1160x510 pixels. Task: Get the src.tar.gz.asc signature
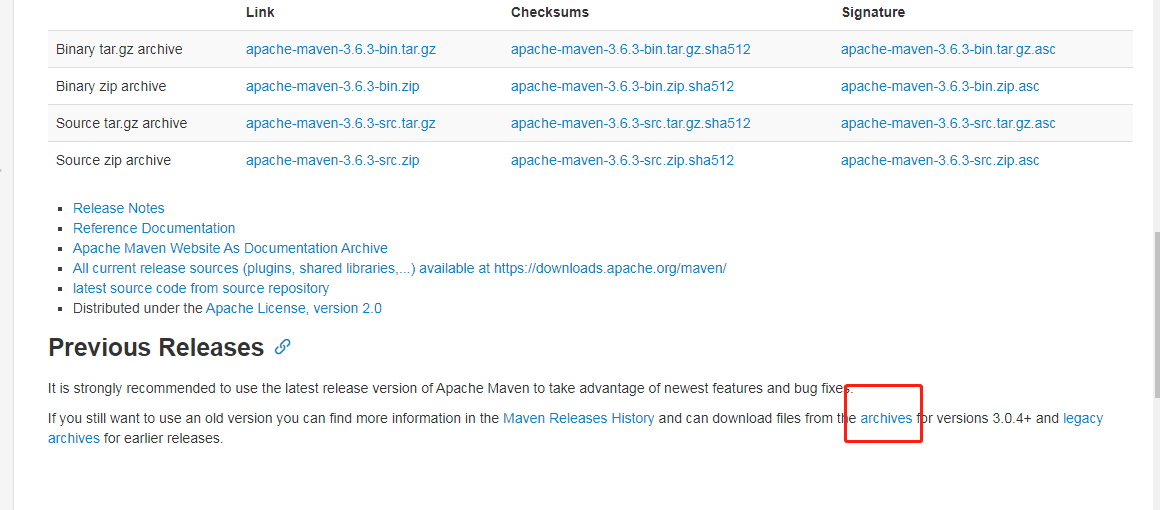[x=948, y=123]
